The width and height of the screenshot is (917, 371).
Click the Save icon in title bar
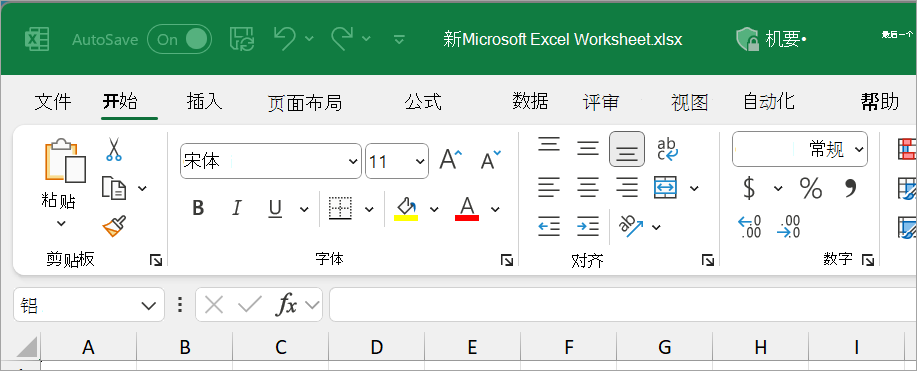(x=242, y=39)
